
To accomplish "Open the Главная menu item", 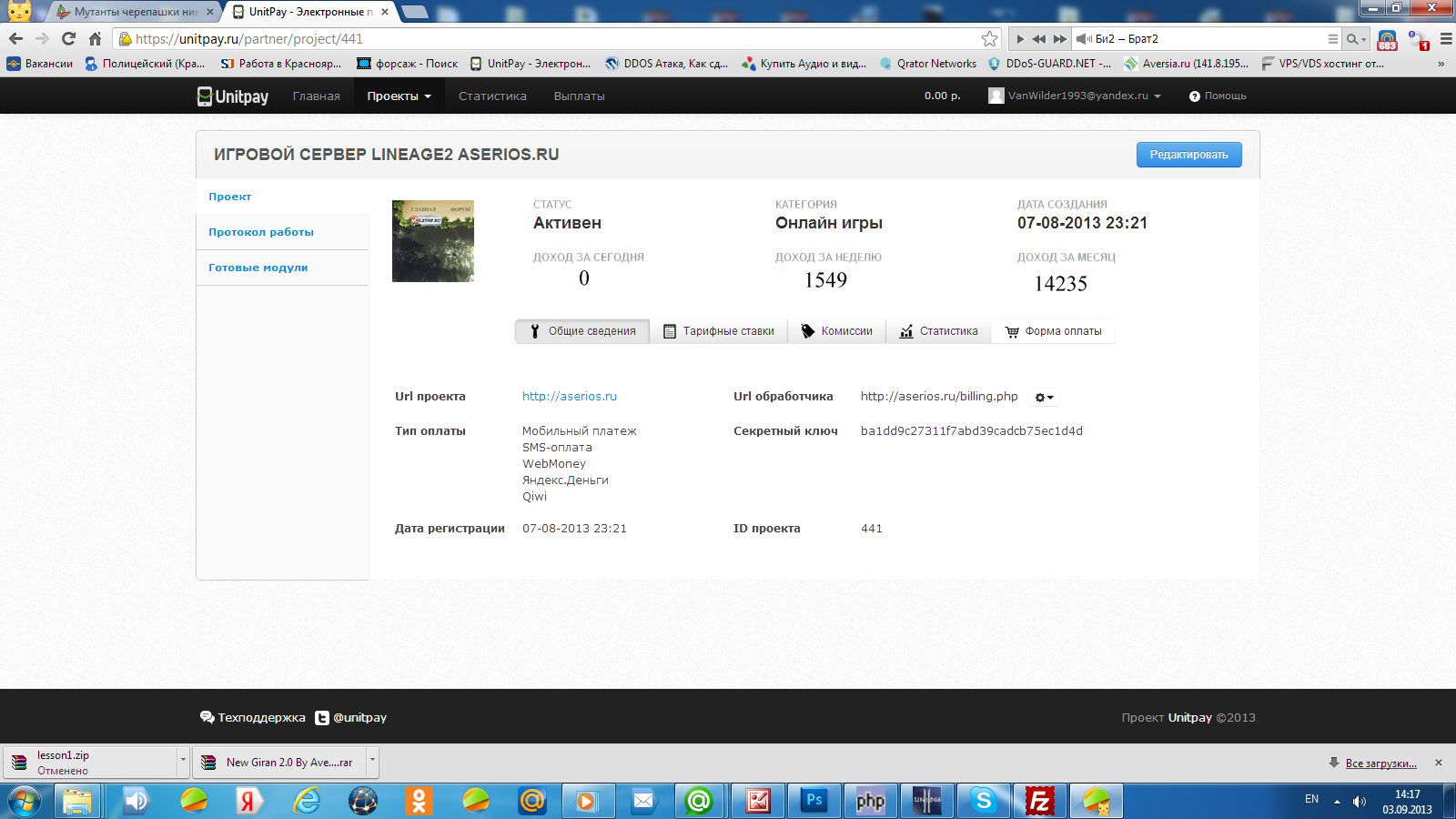I will tap(316, 96).
